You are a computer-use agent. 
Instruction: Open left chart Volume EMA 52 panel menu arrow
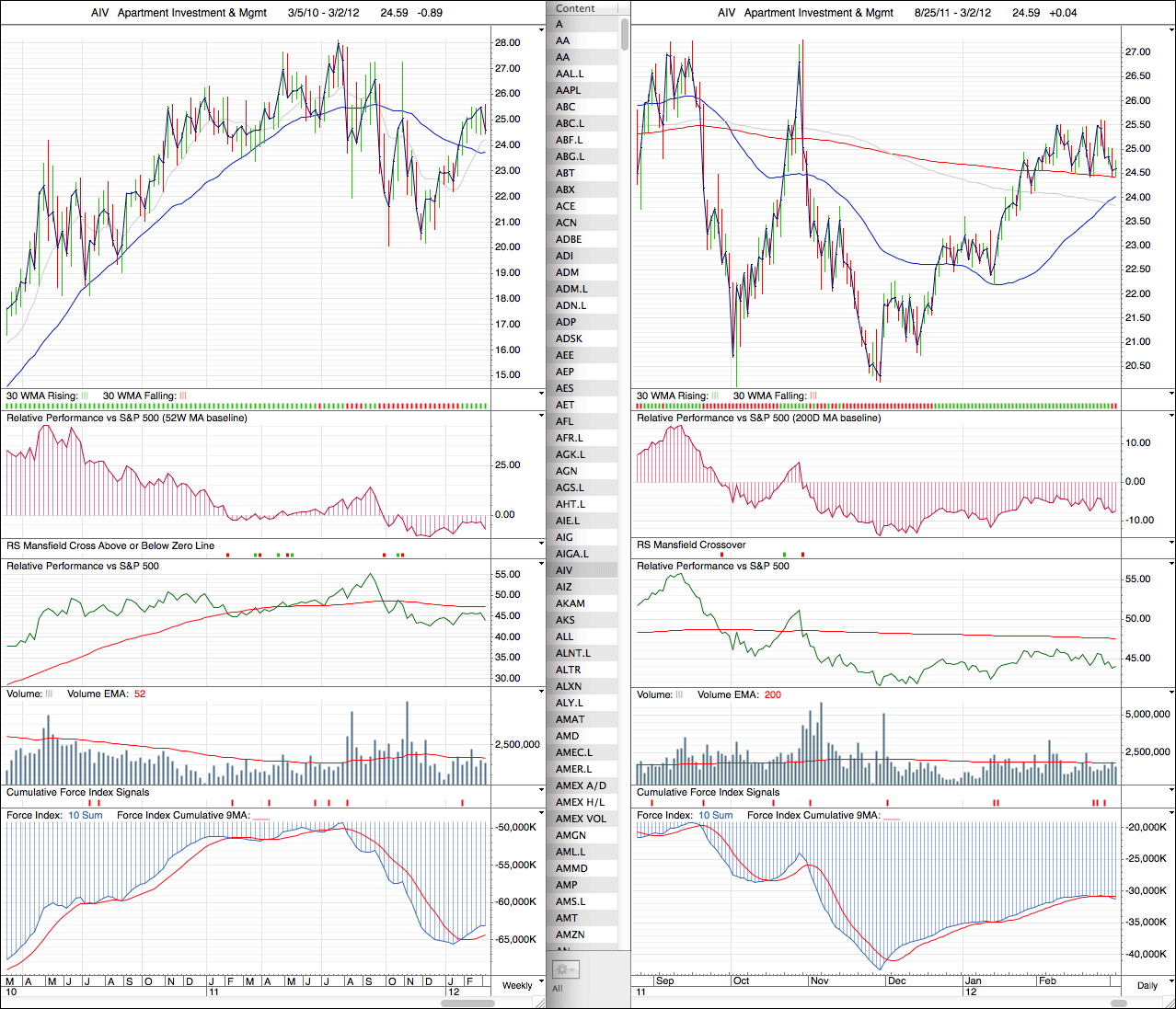[x=541, y=693]
